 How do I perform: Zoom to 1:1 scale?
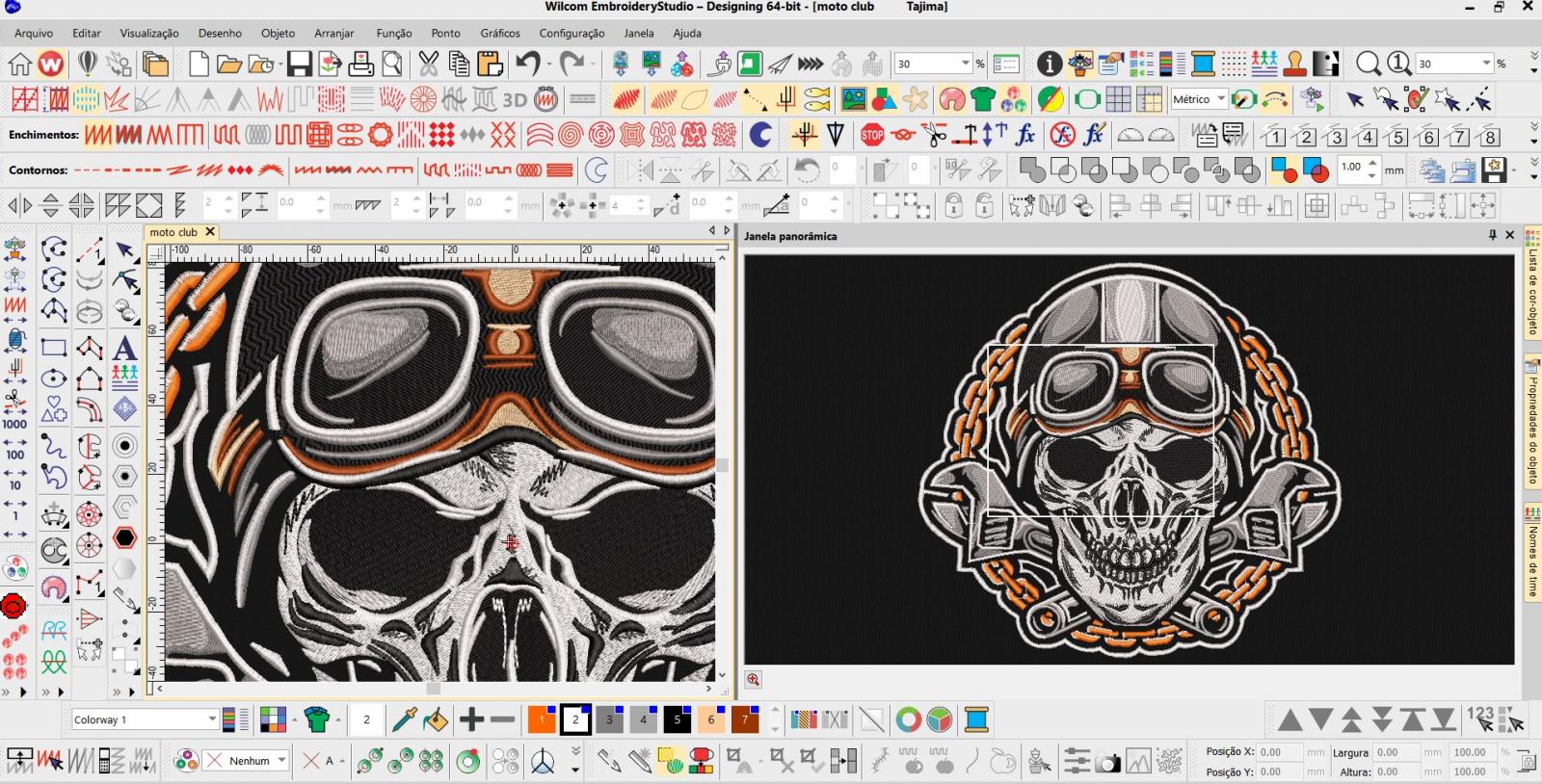coord(1398,65)
